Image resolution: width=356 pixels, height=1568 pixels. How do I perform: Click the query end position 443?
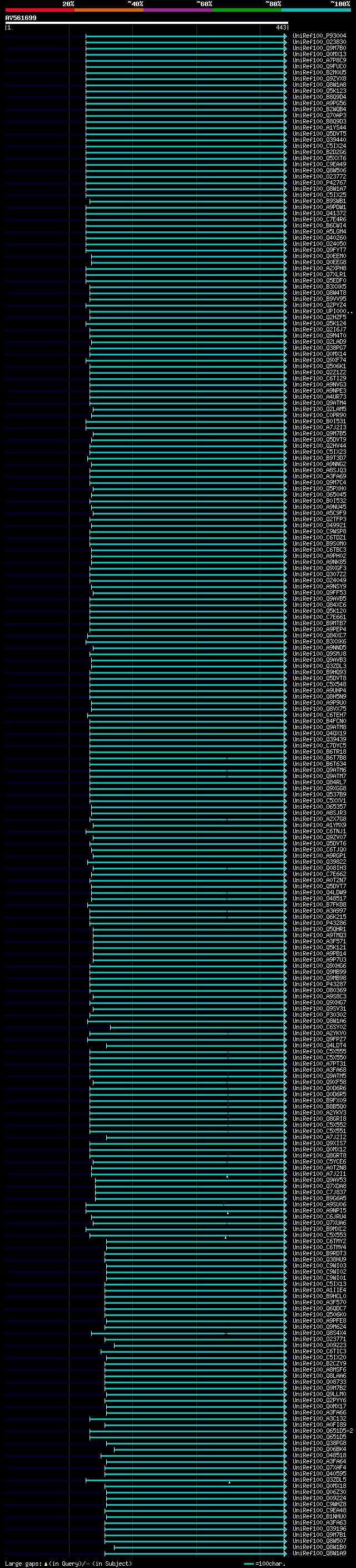coord(280,27)
